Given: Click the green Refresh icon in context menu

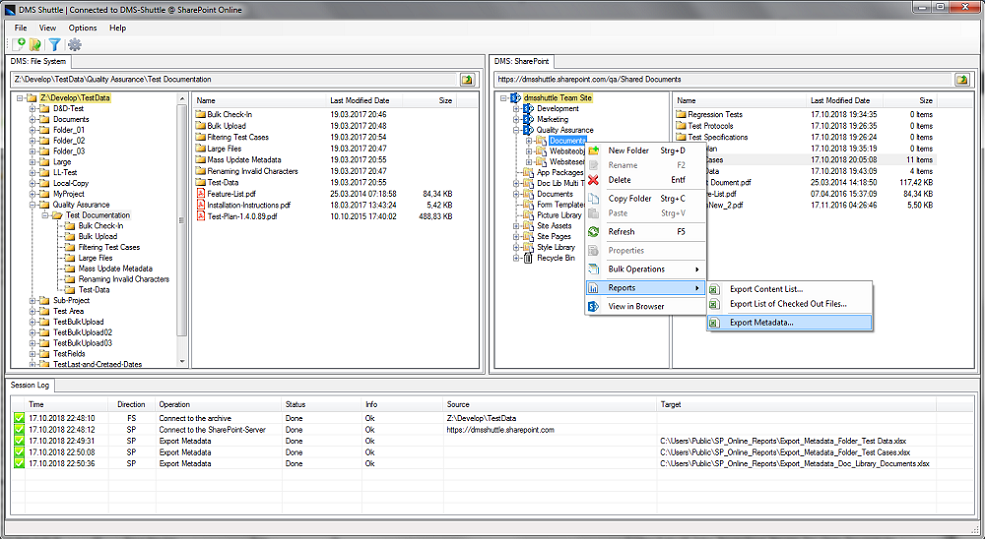Looking at the screenshot, I should [593, 232].
